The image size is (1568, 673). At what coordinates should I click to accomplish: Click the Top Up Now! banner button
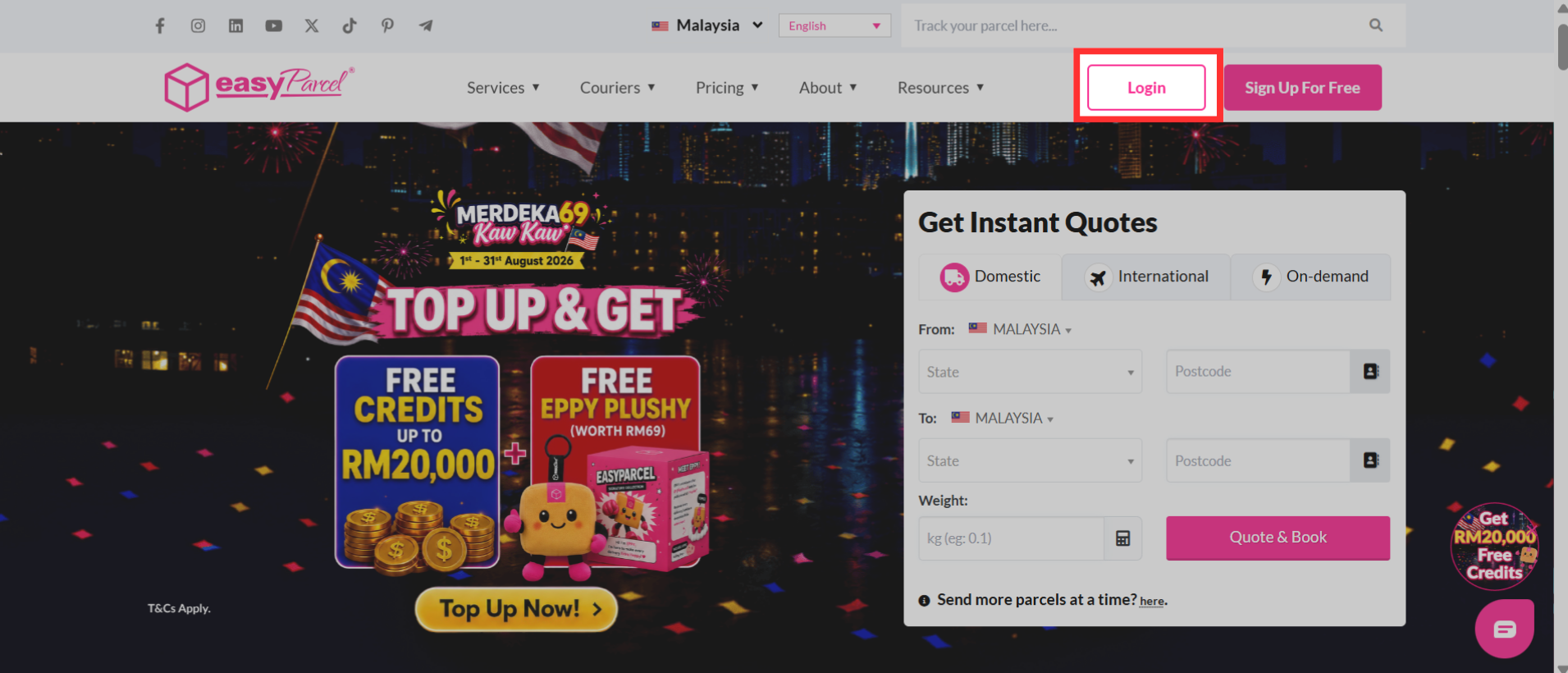pos(516,609)
